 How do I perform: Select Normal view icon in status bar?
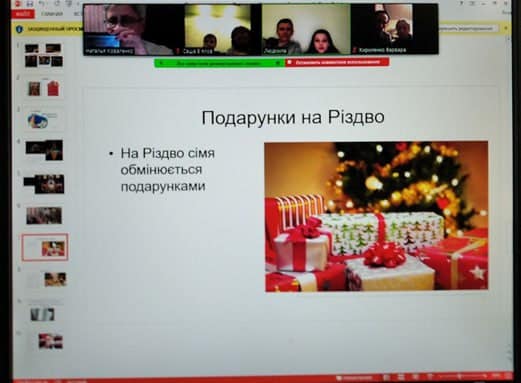(387, 377)
